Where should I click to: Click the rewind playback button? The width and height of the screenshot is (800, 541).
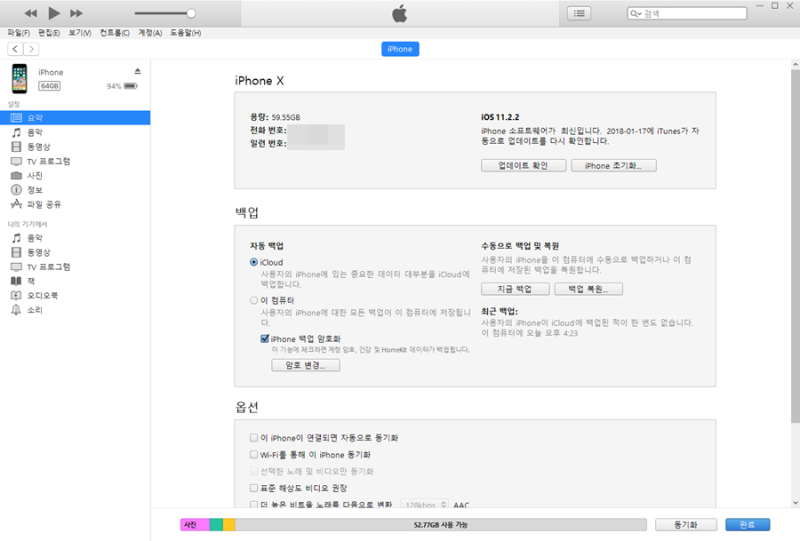[31, 13]
